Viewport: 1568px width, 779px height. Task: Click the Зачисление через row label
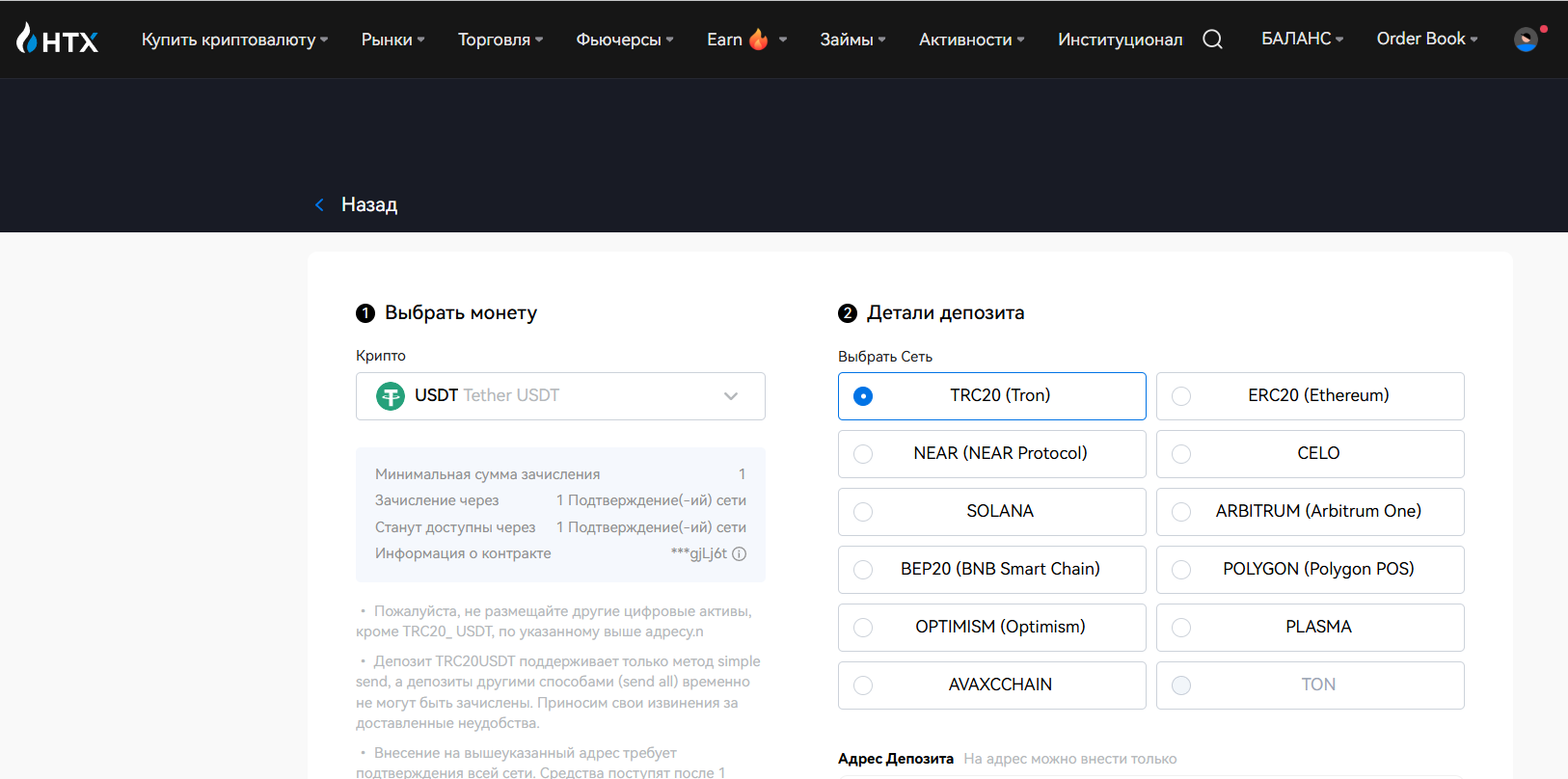(437, 500)
